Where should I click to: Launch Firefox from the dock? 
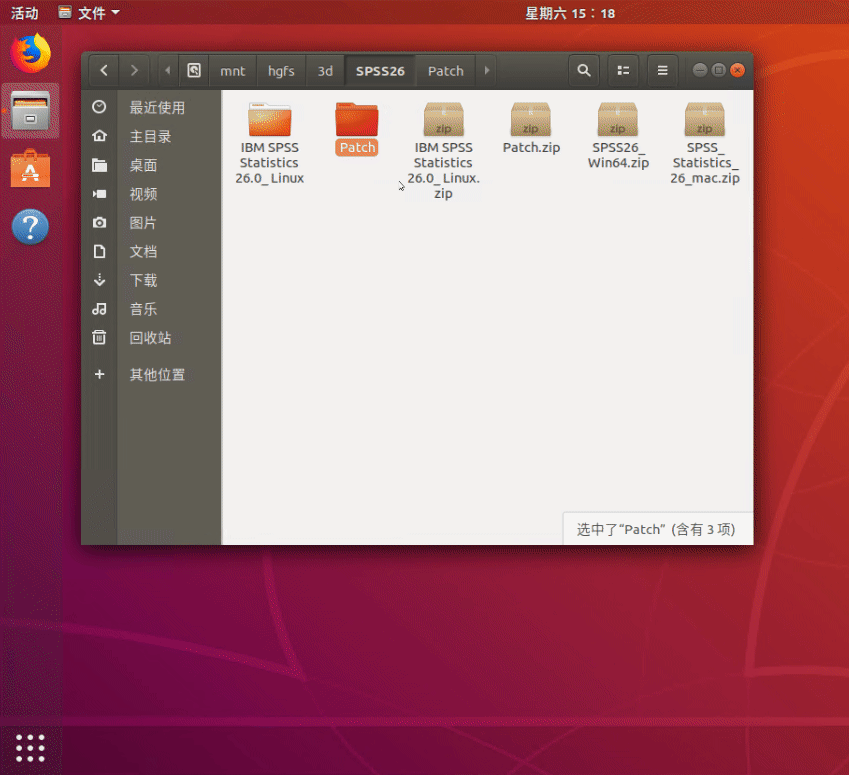click(30, 54)
